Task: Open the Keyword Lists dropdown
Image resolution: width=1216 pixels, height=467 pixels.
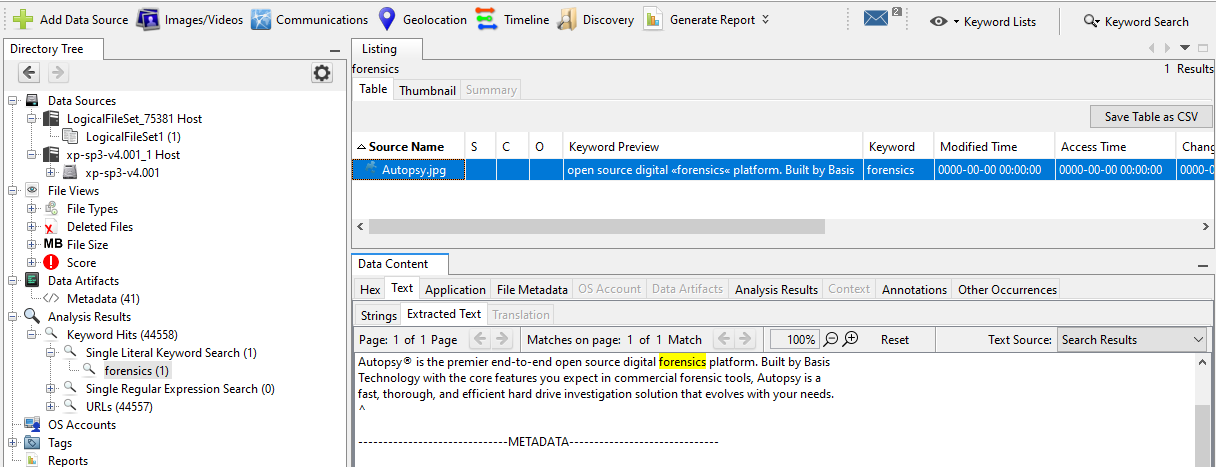Action: 982,21
